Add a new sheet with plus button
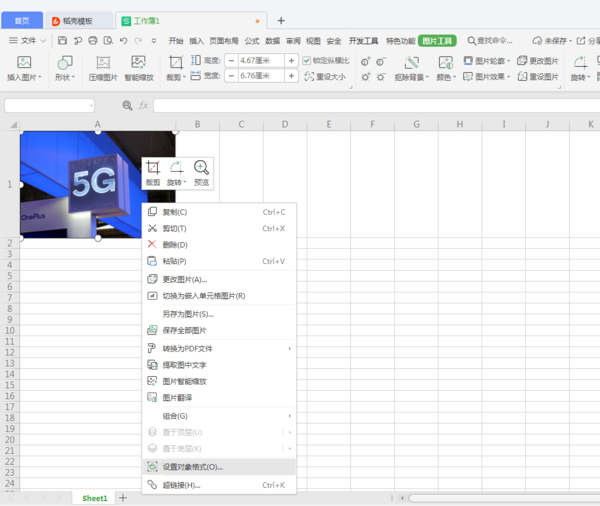 (x=123, y=498)
